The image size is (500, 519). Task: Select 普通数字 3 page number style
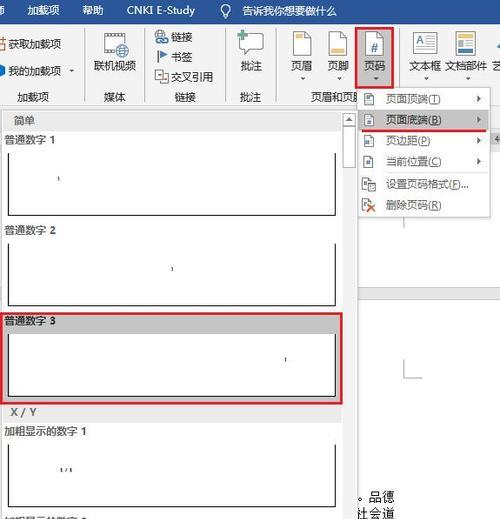172,358
